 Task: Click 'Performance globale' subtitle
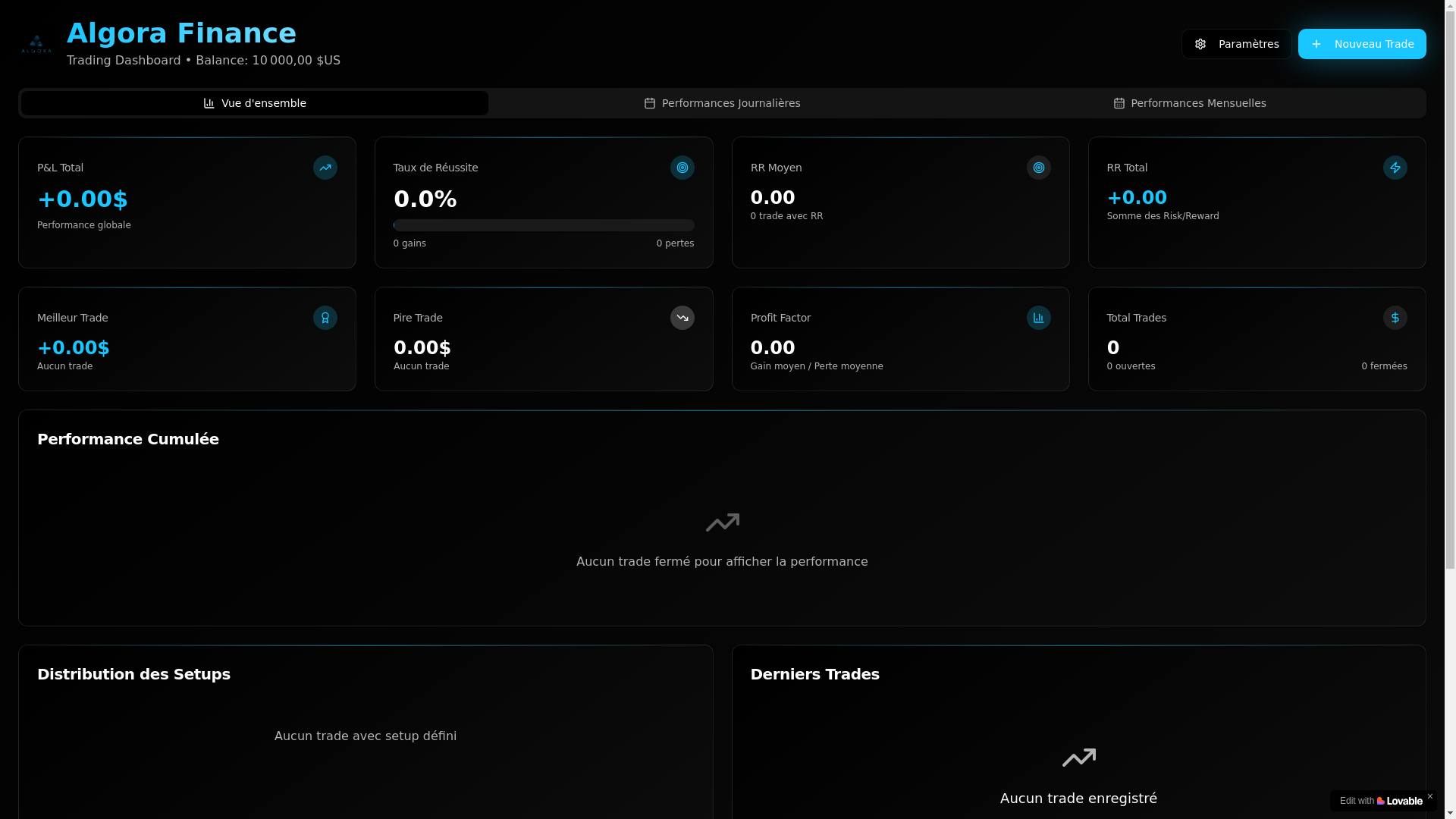click(84, 225)
